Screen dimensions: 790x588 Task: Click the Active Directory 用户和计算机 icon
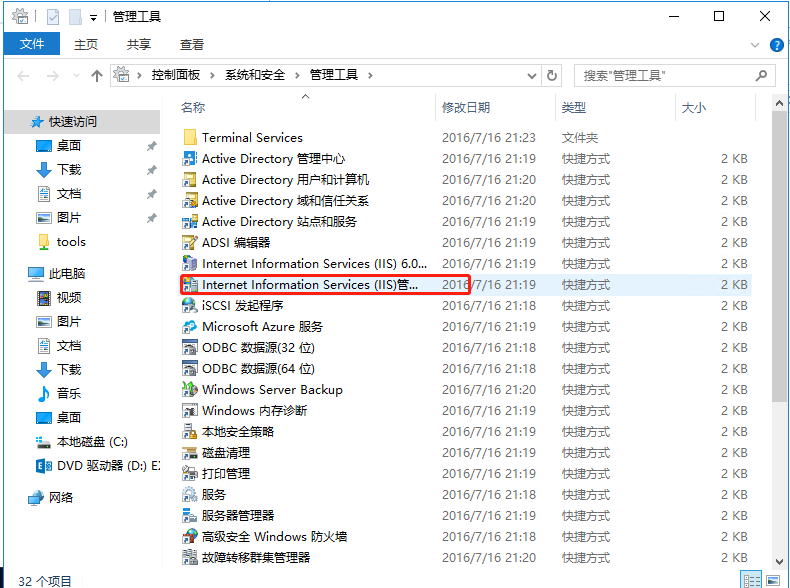tap(190, 179)
